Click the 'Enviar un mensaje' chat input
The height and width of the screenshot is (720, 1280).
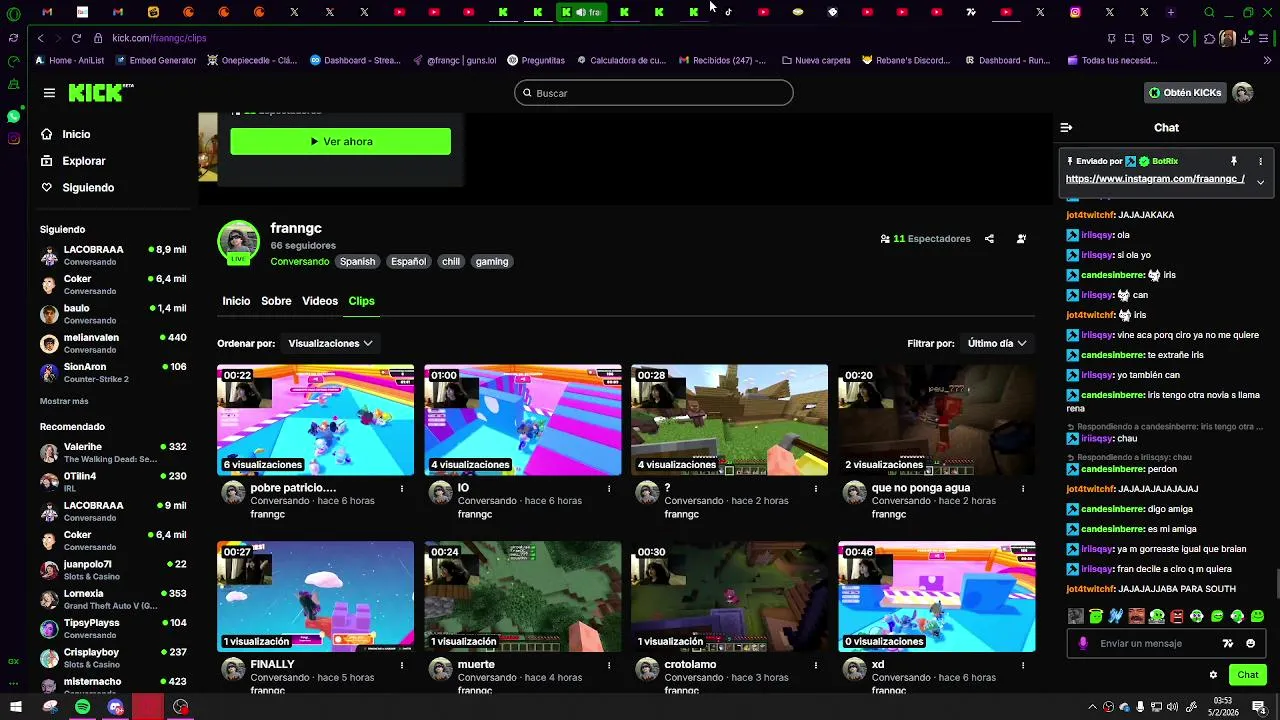(x=1152, y=644)
